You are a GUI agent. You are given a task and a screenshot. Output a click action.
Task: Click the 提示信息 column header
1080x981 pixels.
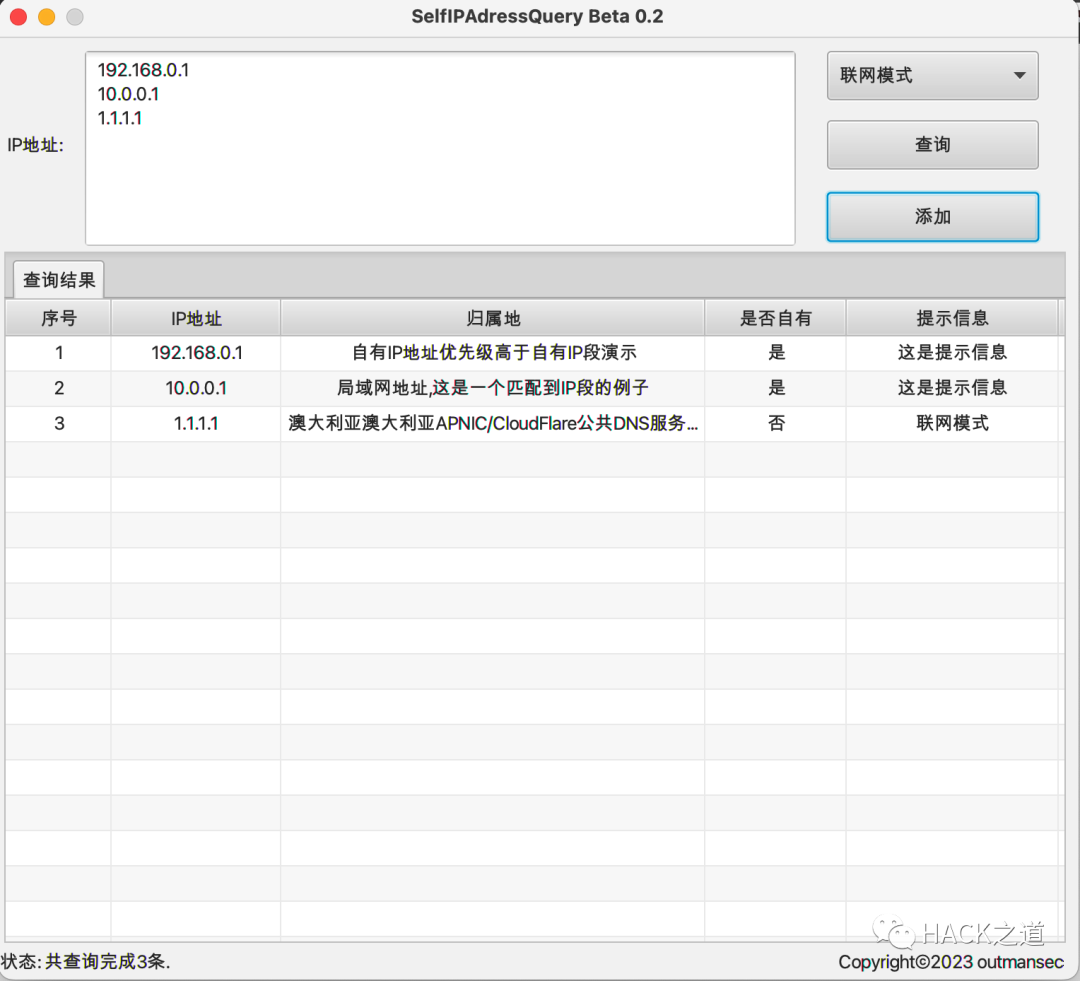pyautogui.click(x=952, y=317)
